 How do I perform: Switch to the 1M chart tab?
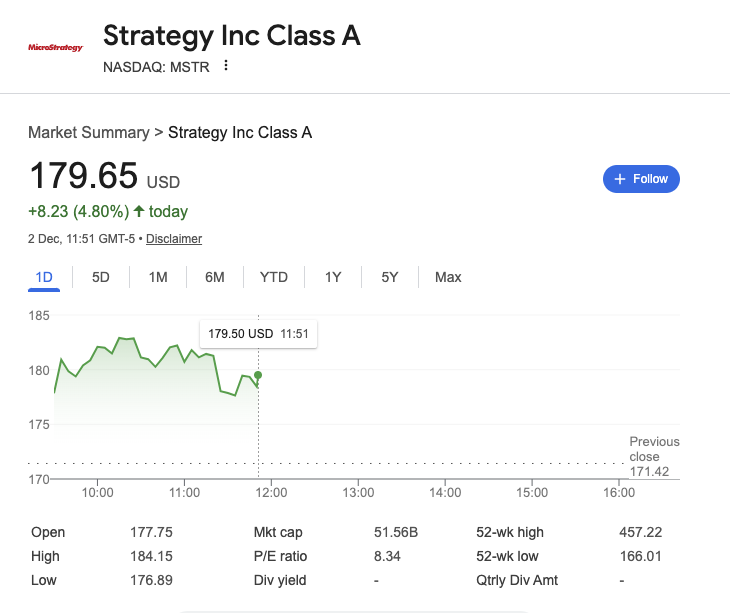tap(158, 277)
